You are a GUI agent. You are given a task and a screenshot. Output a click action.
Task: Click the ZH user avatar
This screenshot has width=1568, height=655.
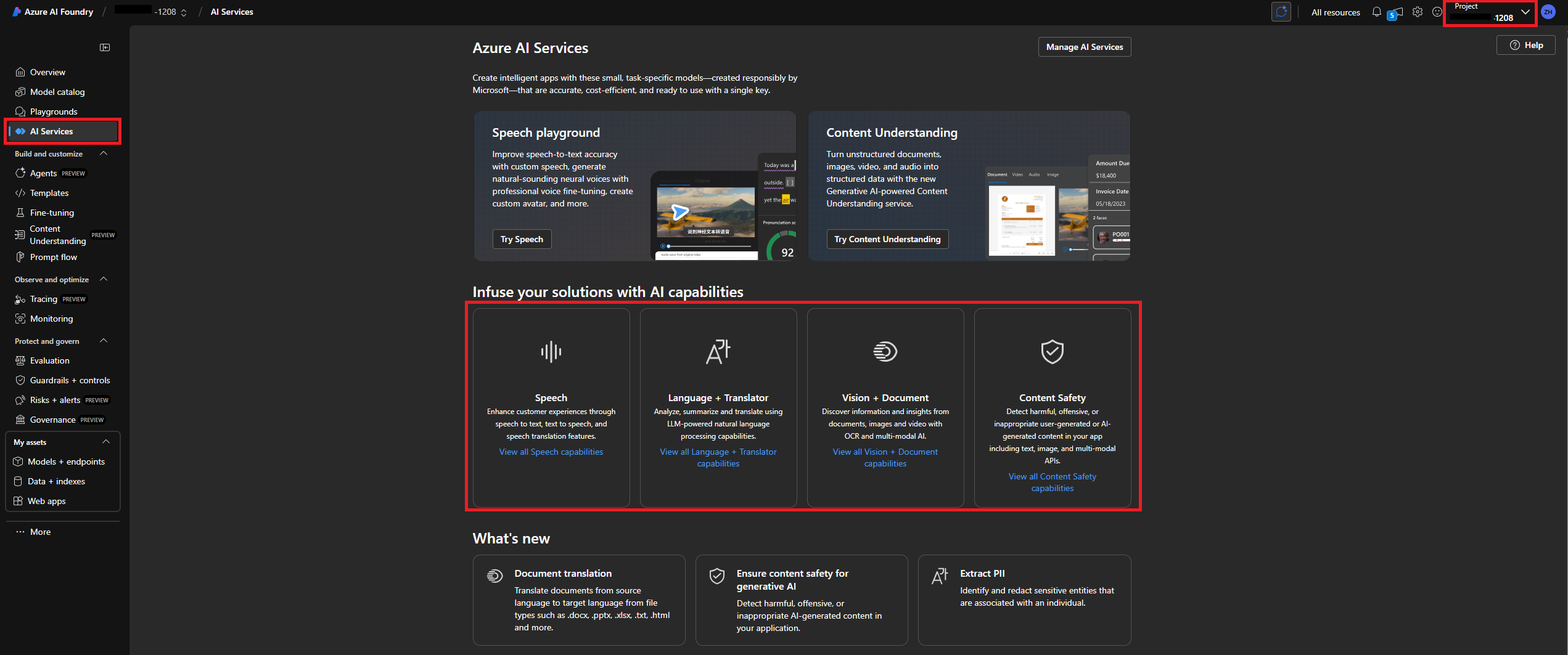click(x=1548, y=12)
